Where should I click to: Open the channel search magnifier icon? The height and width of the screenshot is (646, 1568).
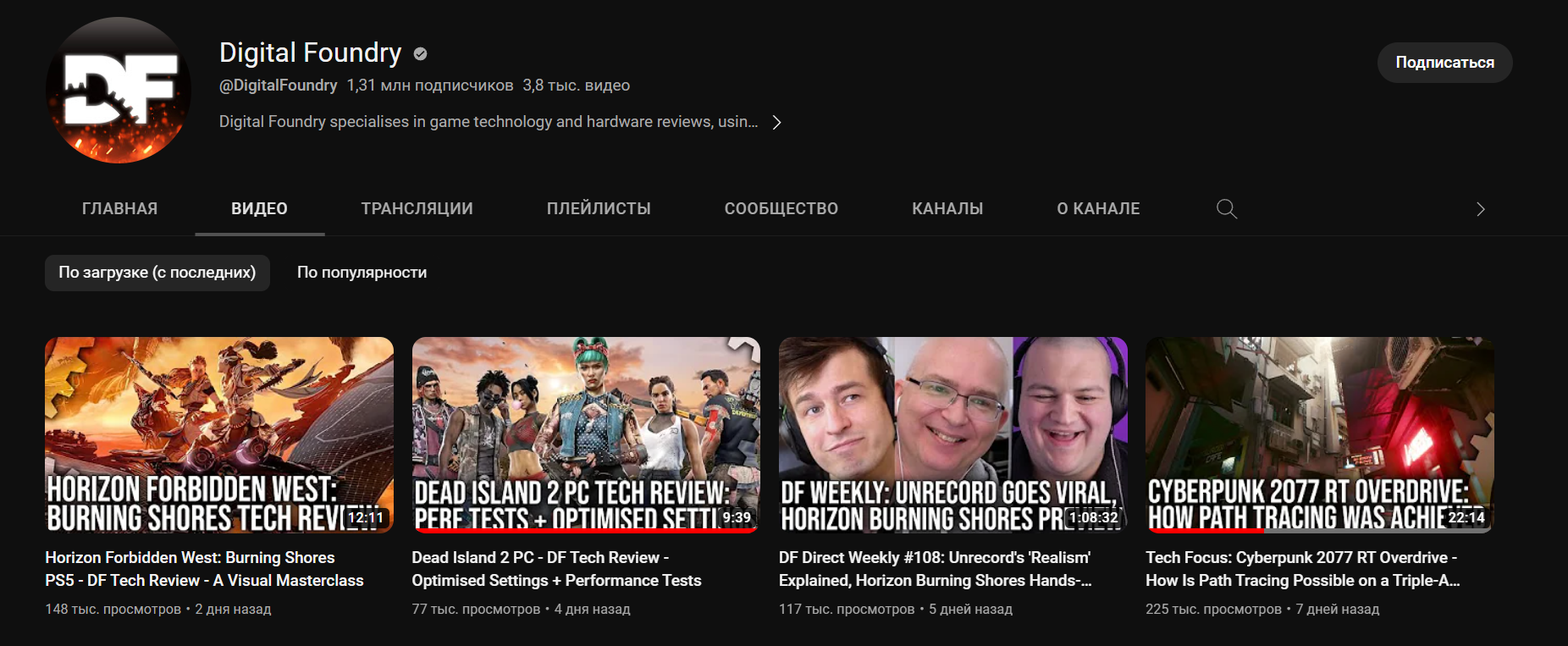(x=1226, y=209)
